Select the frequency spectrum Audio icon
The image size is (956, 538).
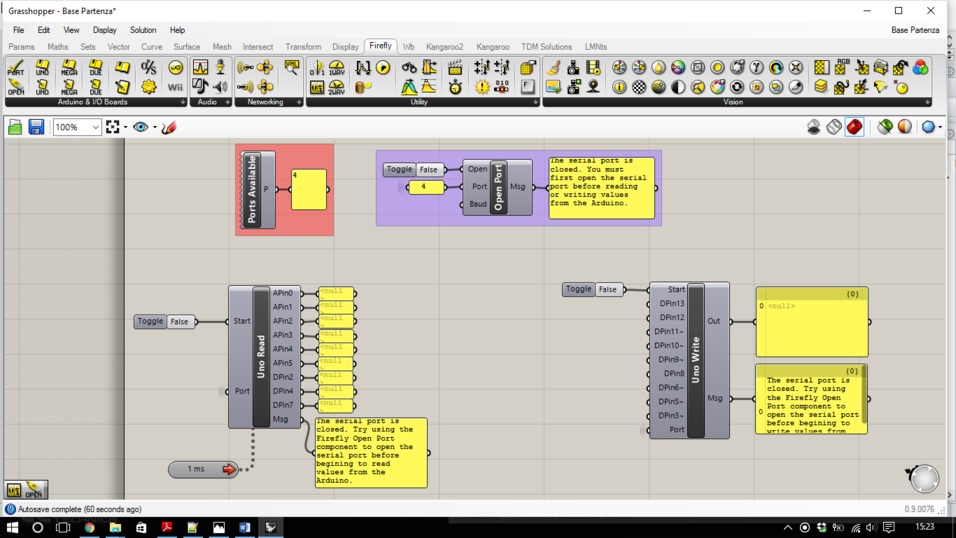tap(201, 68)
